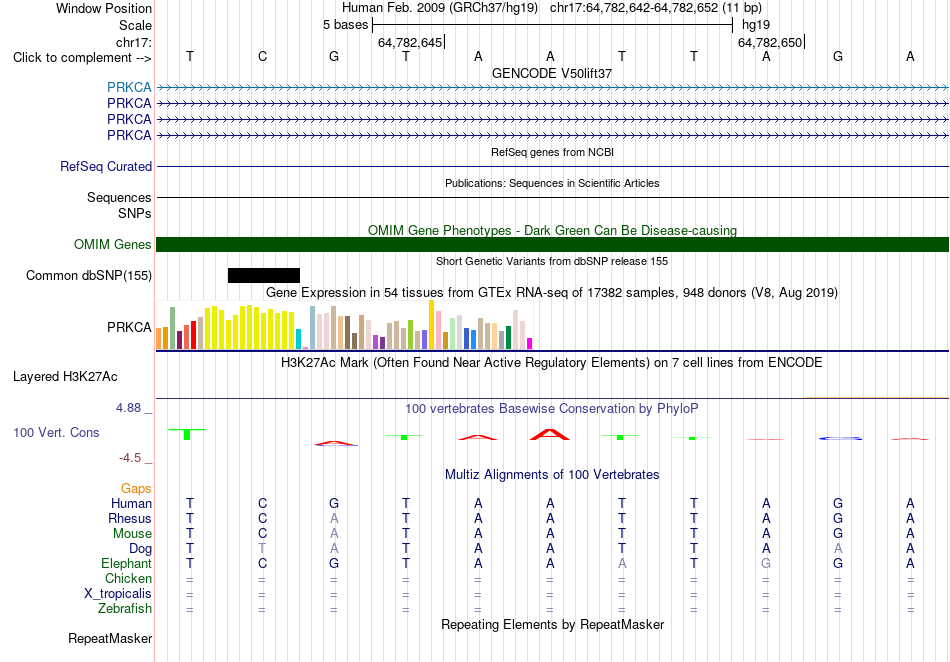Click the "SNPs" track label
Screen dimensions: 950x662
pos(135,213)
